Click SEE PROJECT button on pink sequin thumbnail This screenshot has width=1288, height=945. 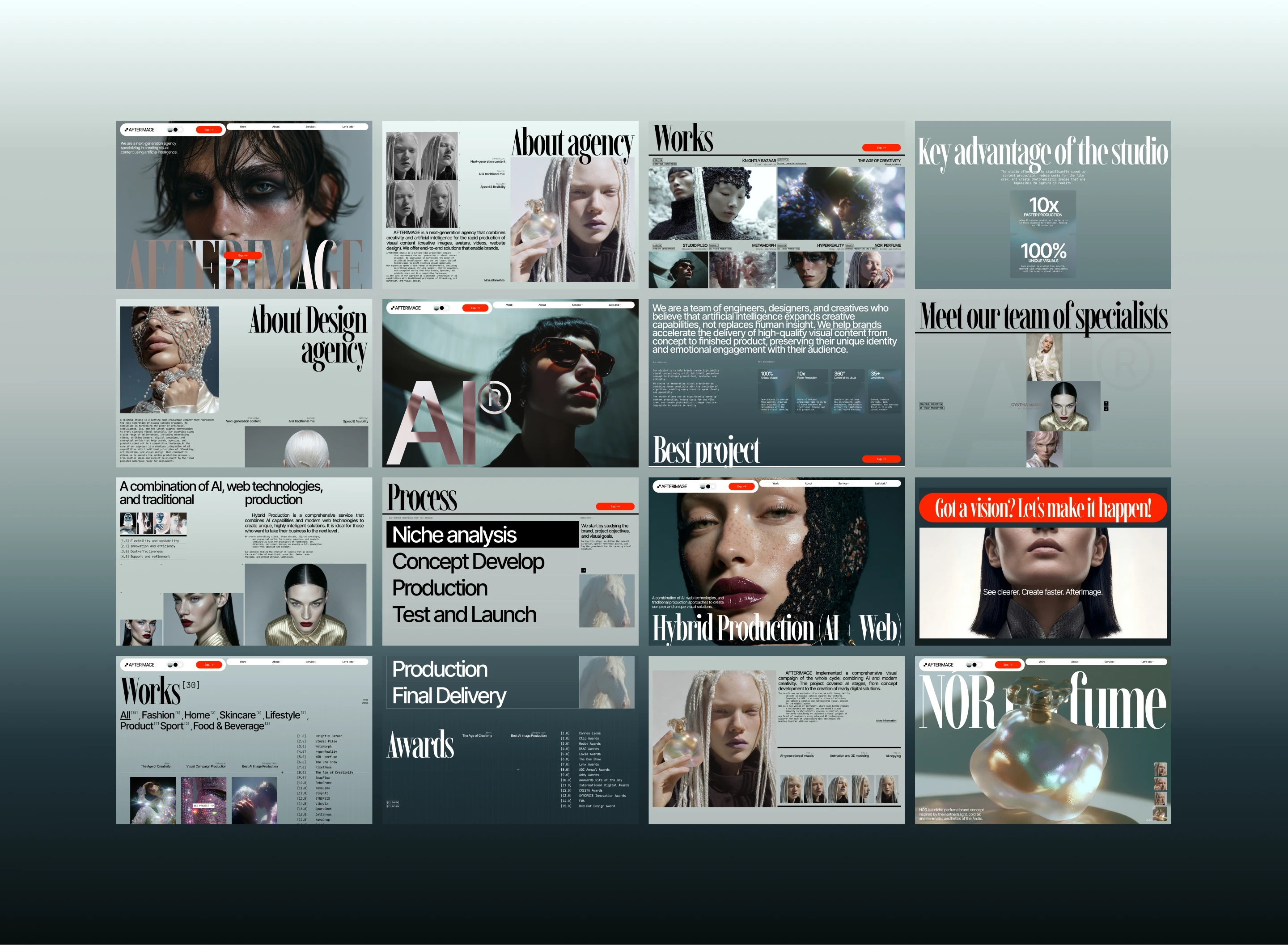[x=203, y=806]
